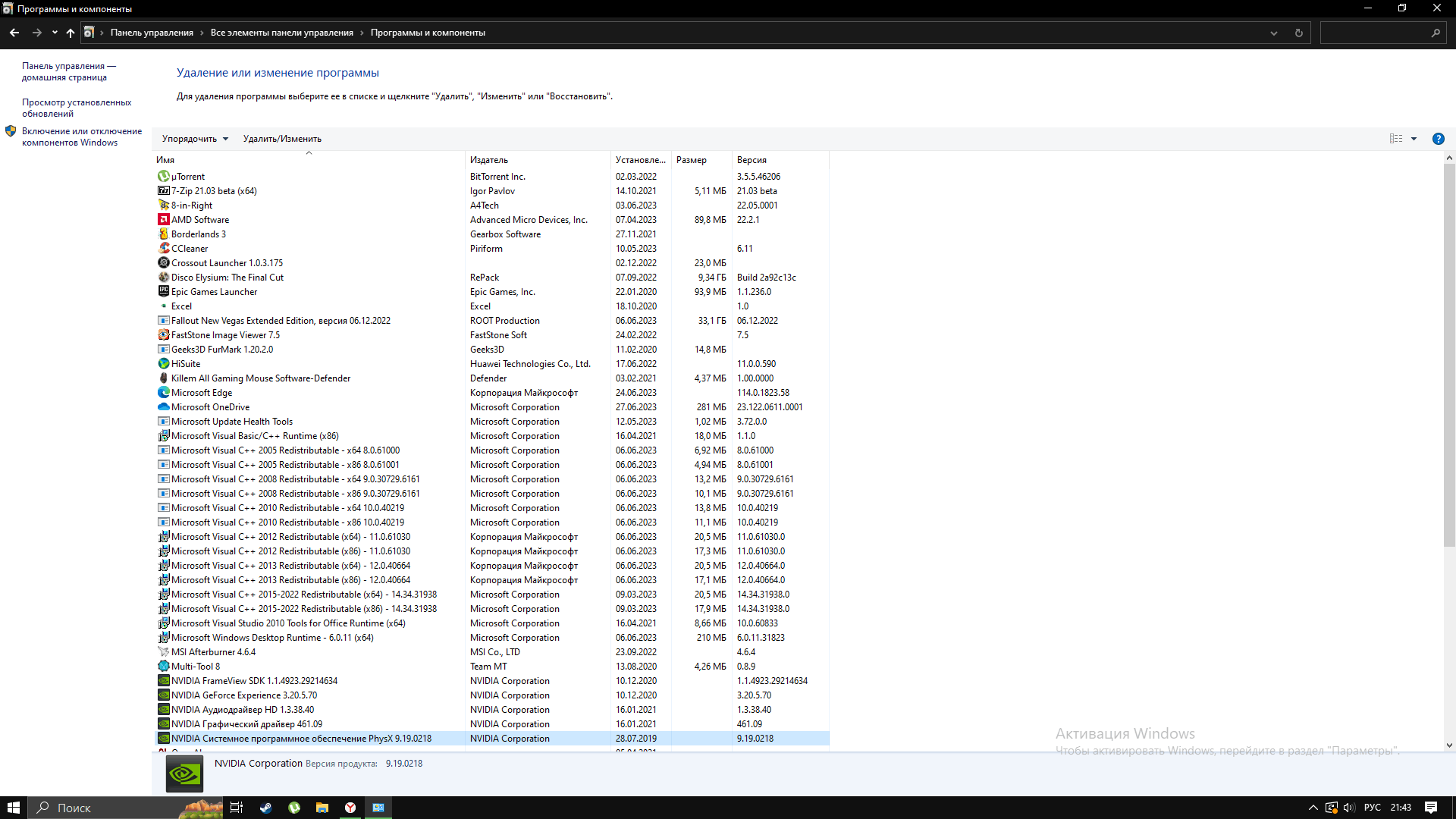Go up one folder level arrow
Screen dimensions: 1456x819
tap(71, 33)
